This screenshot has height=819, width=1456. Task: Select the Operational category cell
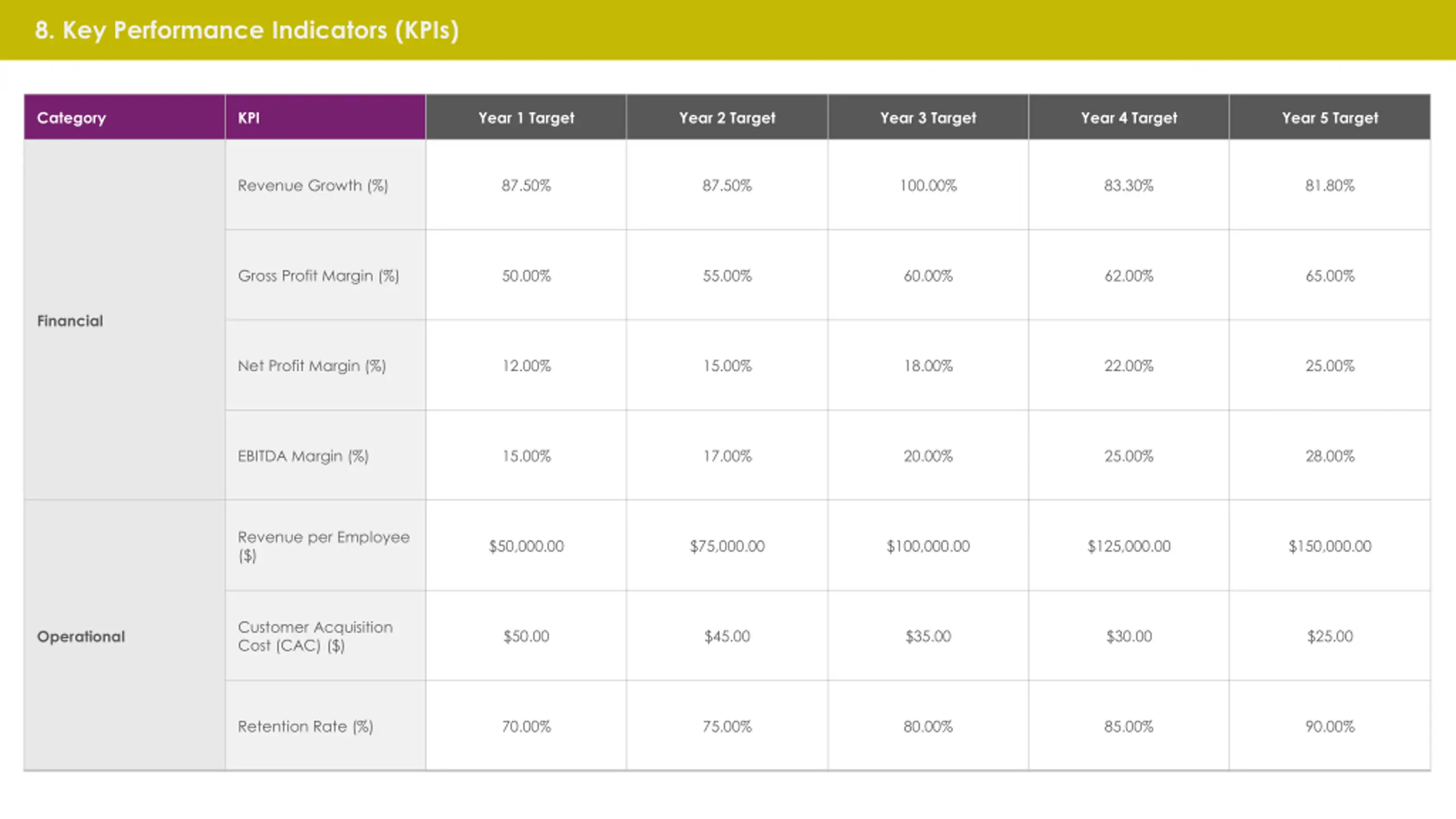pyautogui.click(x=125, y=636)
